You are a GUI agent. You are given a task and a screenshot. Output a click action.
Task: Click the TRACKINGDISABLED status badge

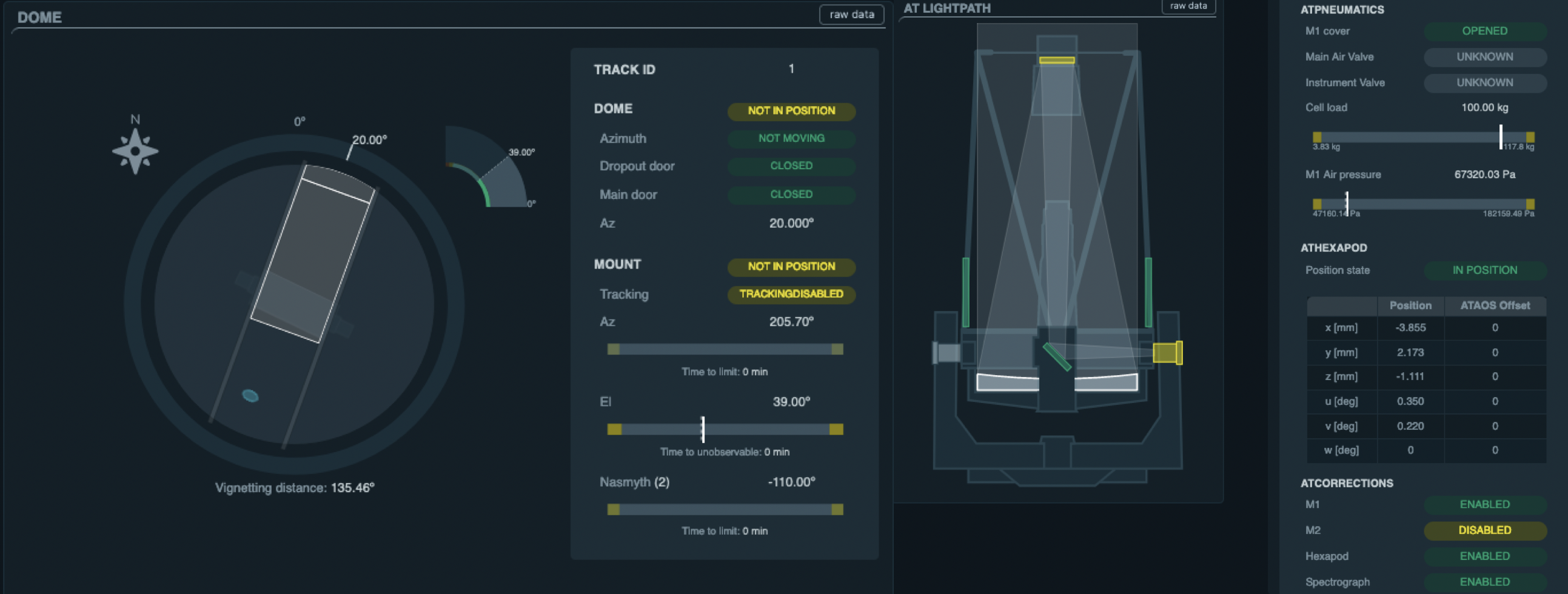pos(791,294)
